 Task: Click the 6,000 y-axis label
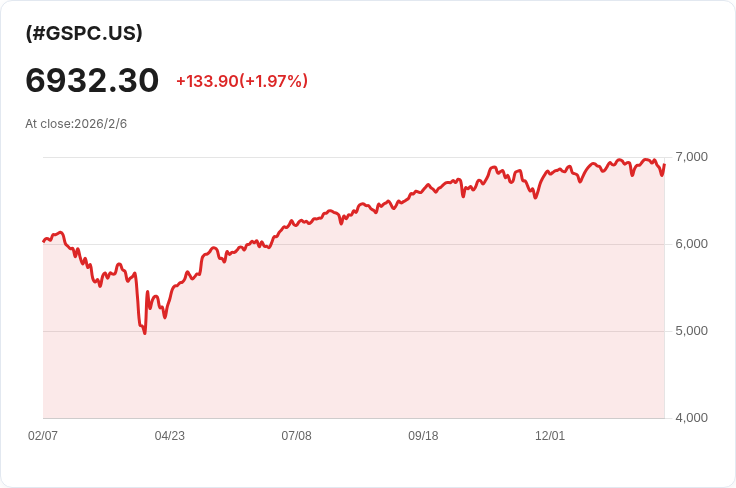[x=691, y=244]
